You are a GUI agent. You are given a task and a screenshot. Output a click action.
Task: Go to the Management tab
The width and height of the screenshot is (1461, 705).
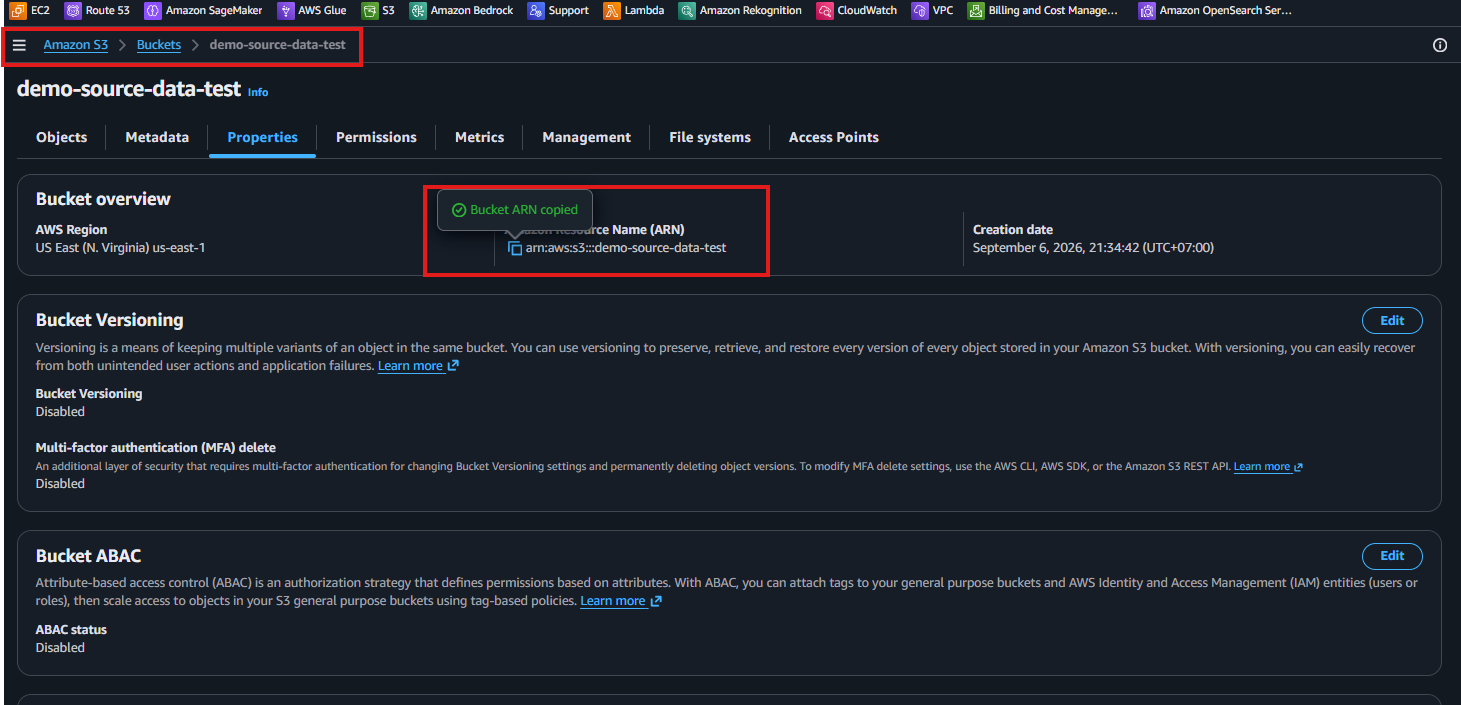point(586,137)
